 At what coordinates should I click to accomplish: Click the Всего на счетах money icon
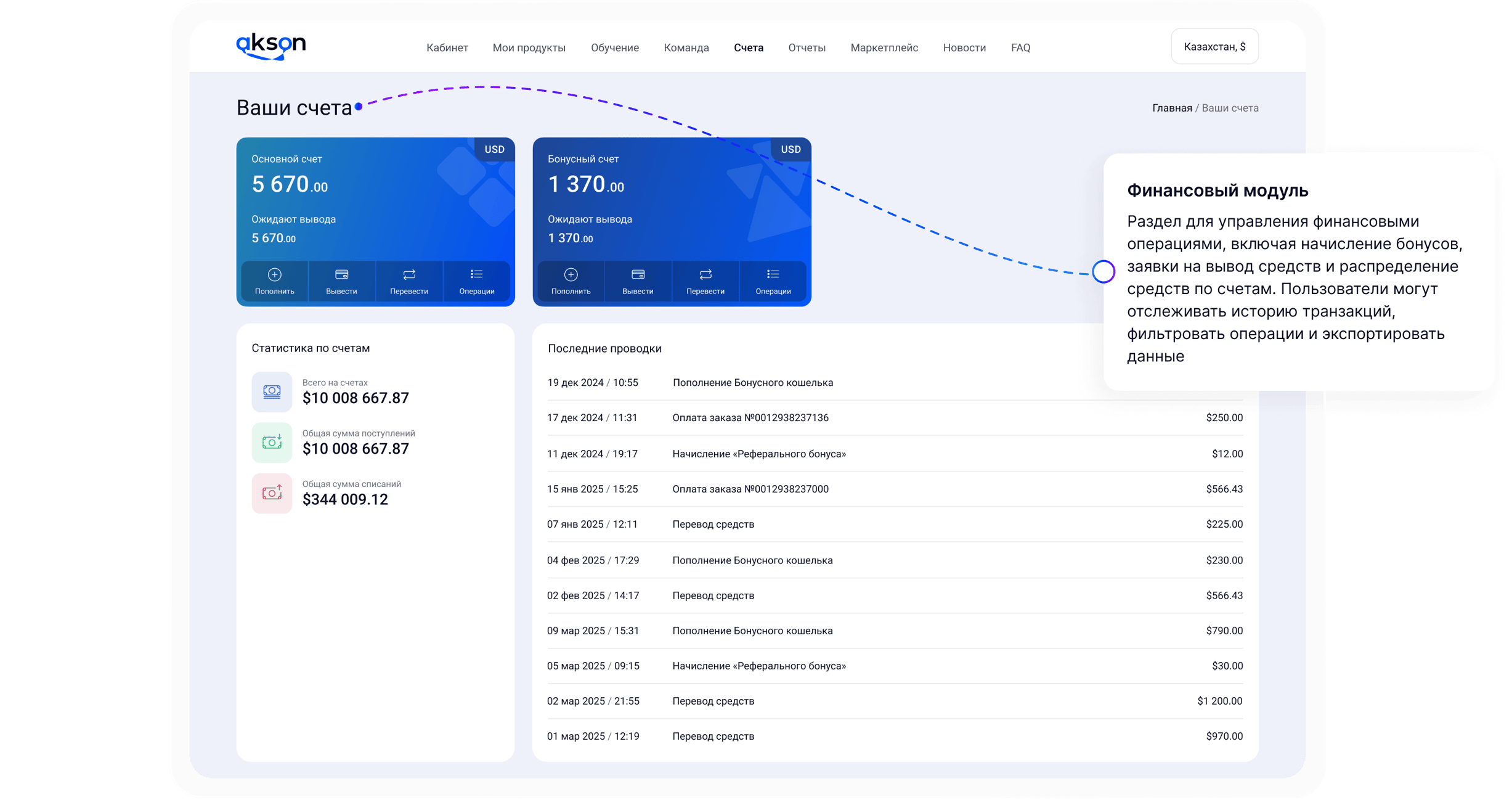tap(272, 391)
